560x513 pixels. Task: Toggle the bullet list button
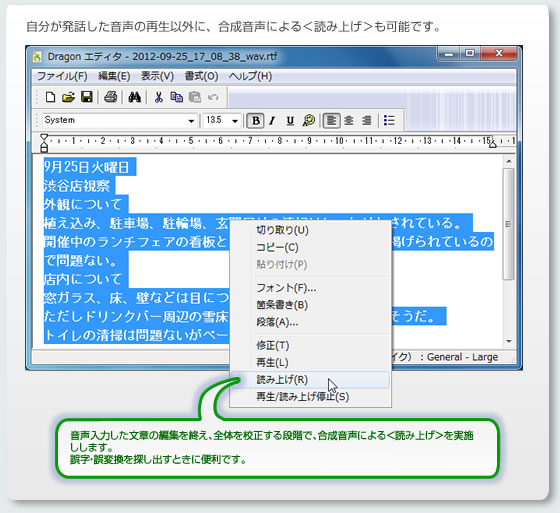tap(389, 120)
